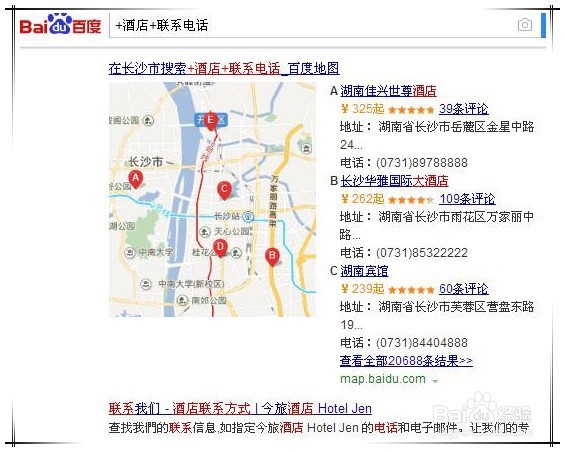
Task: Click map marker A
Action: [x=135, y=179]
